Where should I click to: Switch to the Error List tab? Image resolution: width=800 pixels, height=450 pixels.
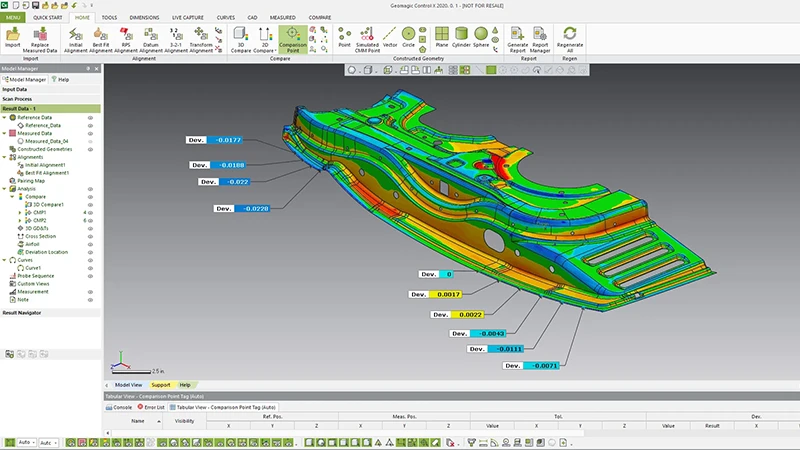(x=152, y=407)
